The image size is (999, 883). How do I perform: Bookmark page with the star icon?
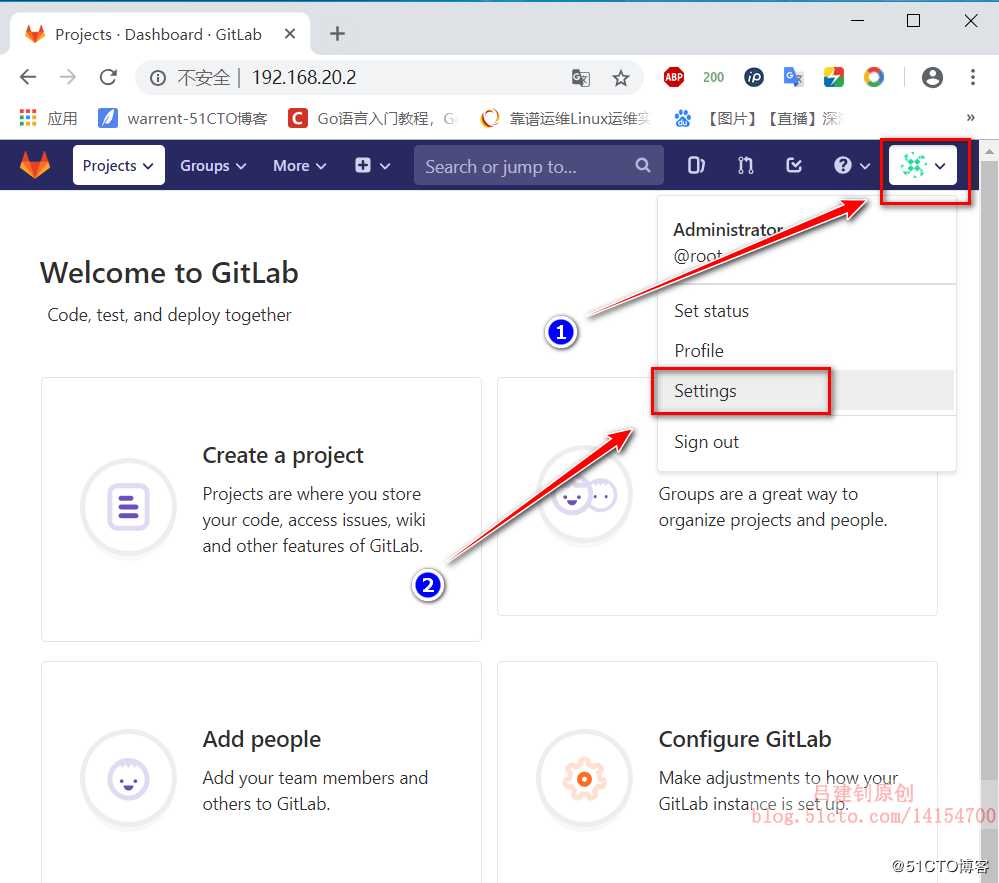click(x=621, y=78)
